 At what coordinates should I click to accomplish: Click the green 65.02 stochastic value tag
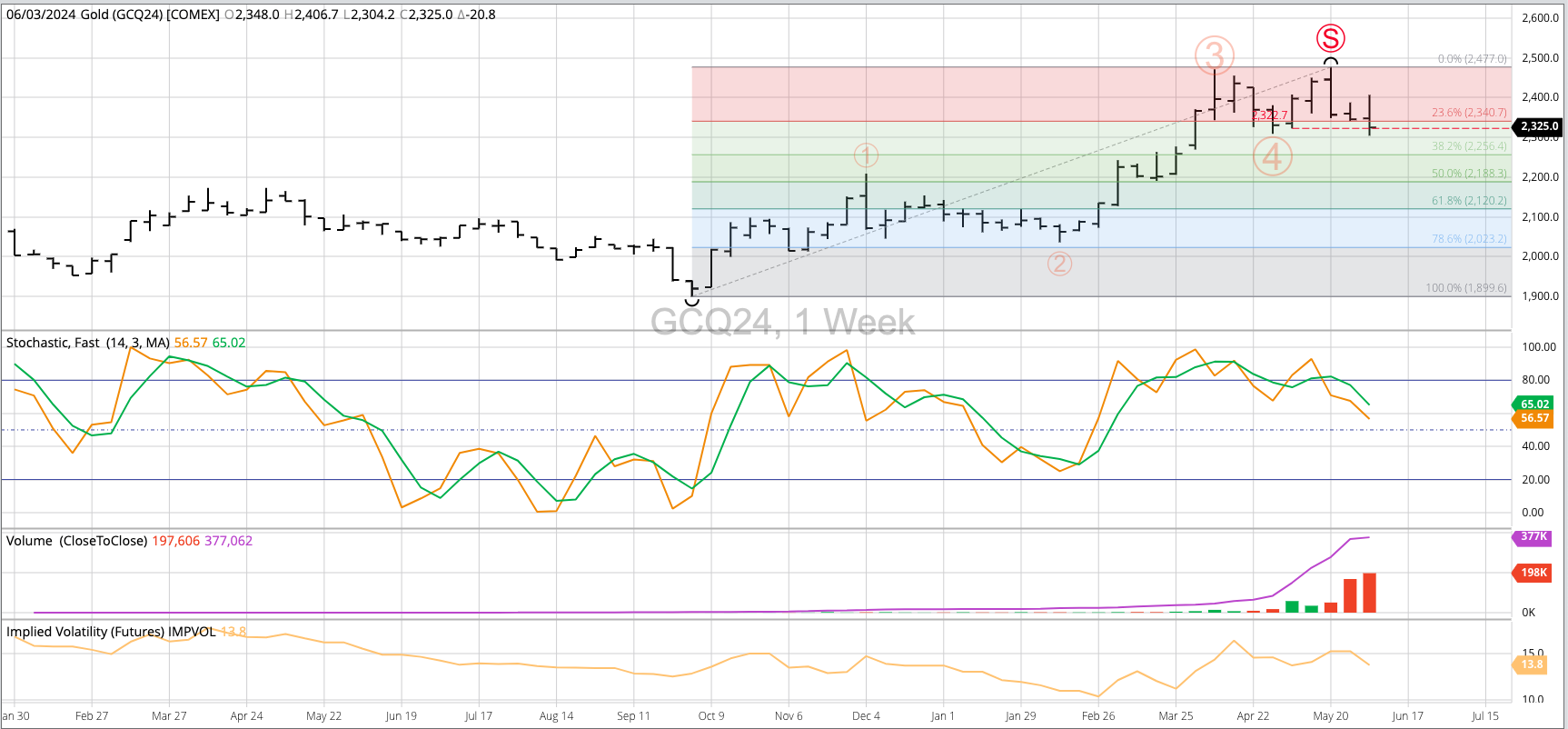[x=1534, y=404]
